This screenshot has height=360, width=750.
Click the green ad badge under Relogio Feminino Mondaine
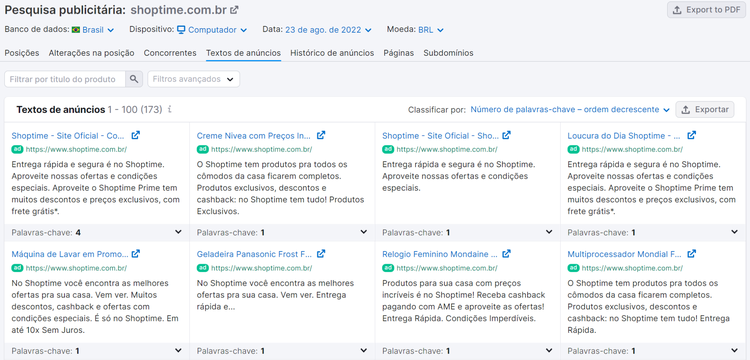pos(388,268)
